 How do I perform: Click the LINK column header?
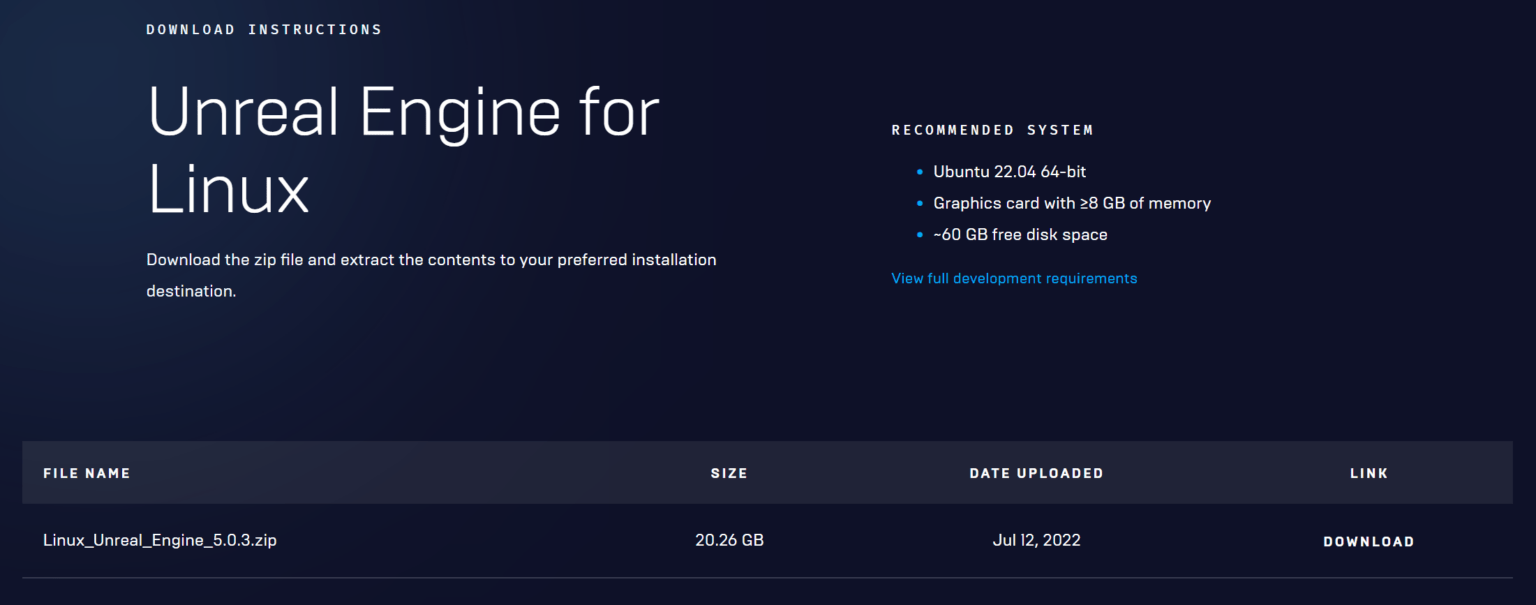click(x=1369, y=473)
